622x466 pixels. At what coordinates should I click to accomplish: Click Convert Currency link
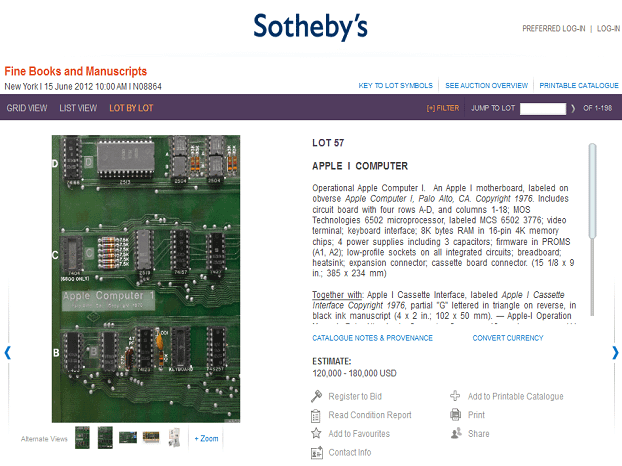[508, 338]
